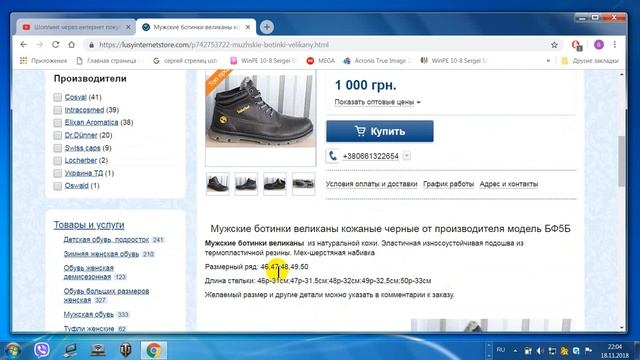Image resolution: width=640 pixels, height=360 pixels.
Task: Open Chrome from the taskbar
Action: tap(154, 350)
